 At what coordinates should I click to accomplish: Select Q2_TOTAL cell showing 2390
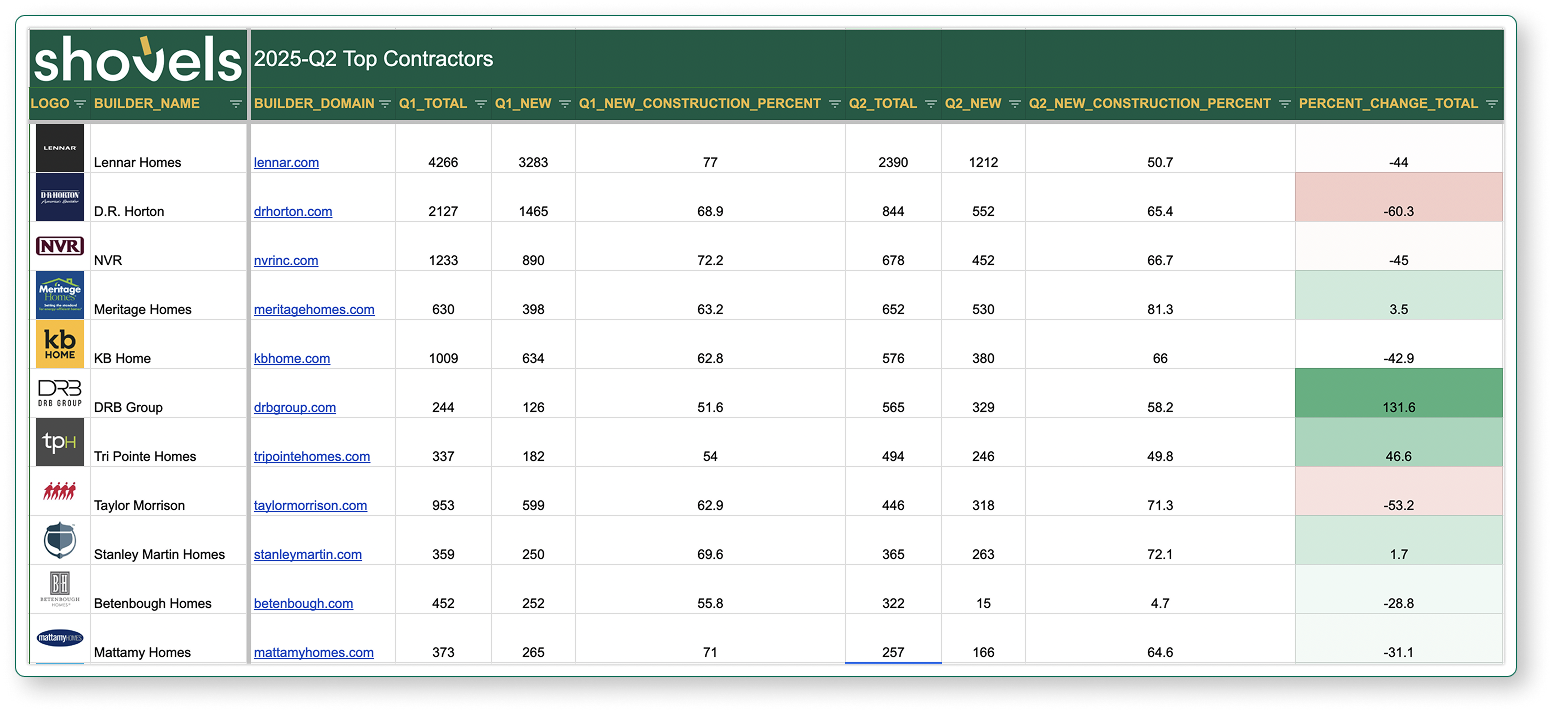(x=893, y=148)
